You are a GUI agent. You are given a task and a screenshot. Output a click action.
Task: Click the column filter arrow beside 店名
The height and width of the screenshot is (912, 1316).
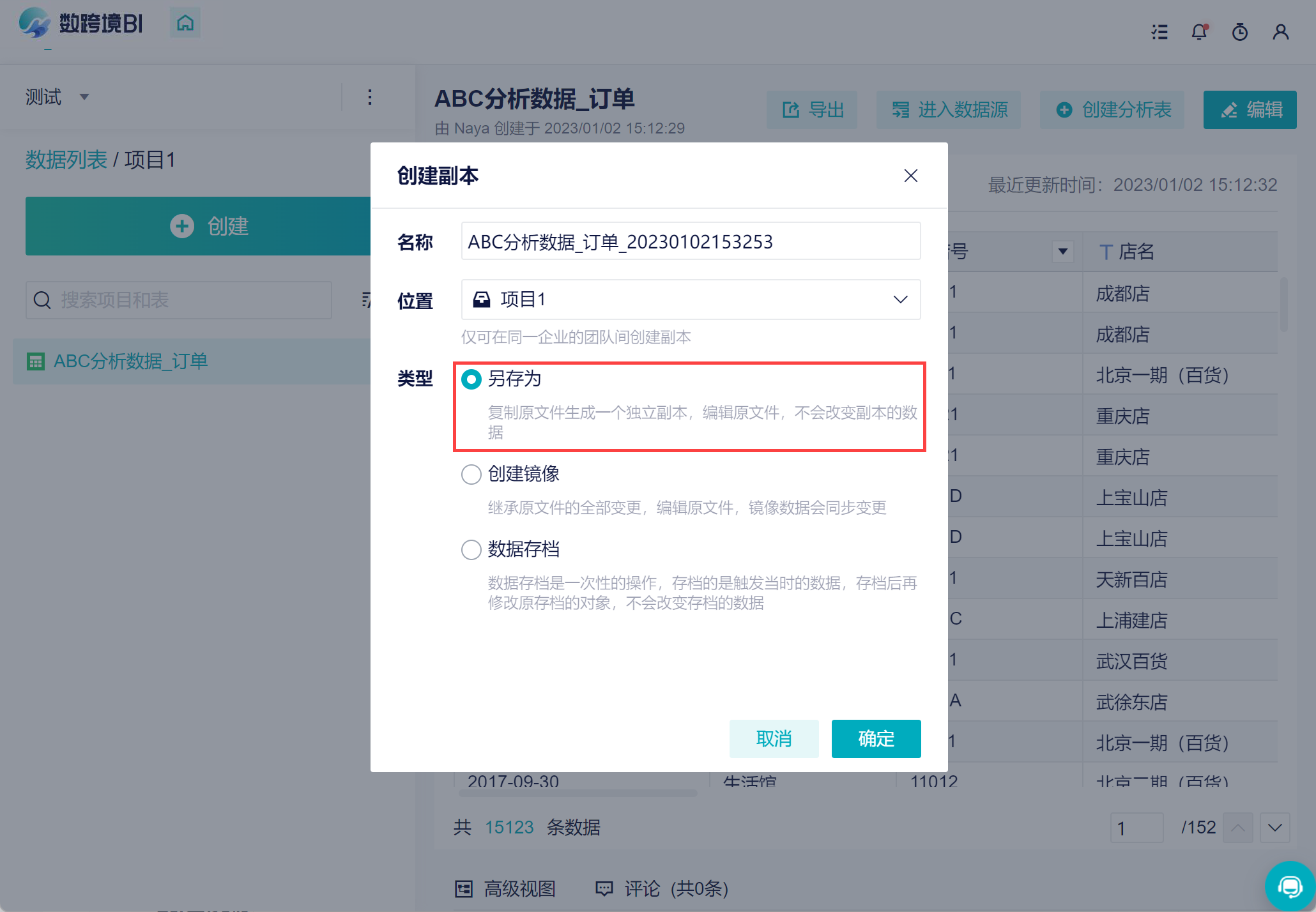tap(1062, 252)
